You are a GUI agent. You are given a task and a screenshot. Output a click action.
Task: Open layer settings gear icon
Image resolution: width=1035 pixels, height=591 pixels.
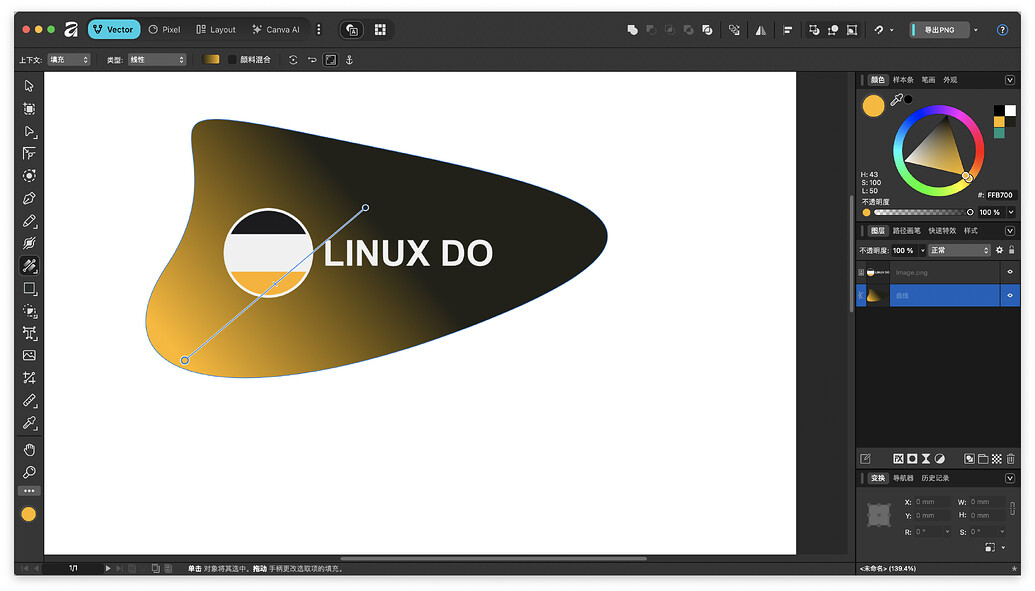[999, 250]
